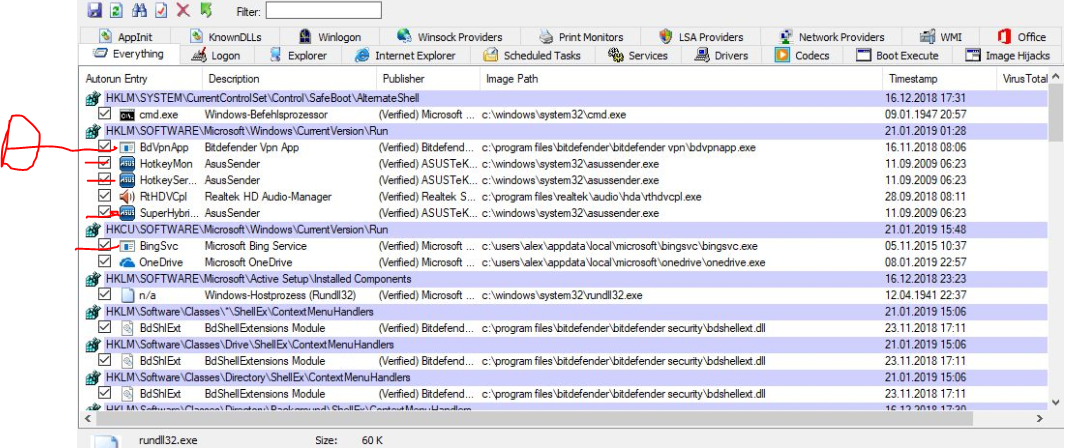Switch to the Winlogon tab
Screen dimensions: 1072x448
tap(330, 37)
